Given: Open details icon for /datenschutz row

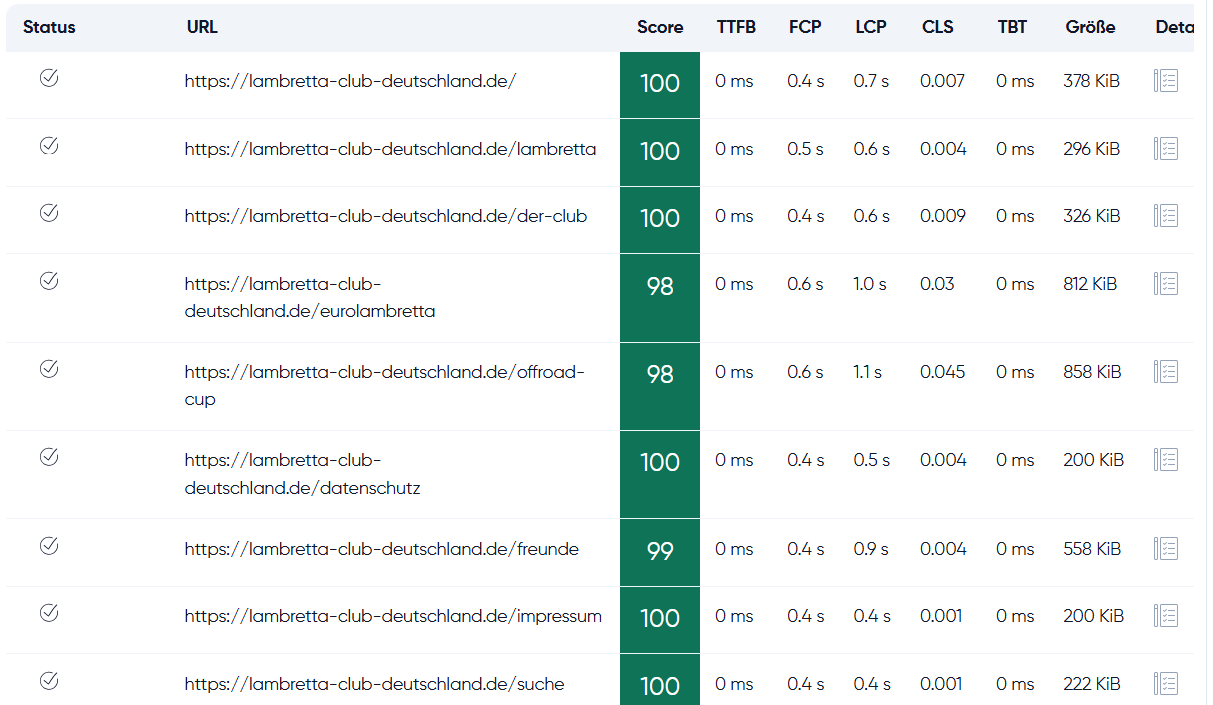Looking at the screenshot, I should (1166, 460).
